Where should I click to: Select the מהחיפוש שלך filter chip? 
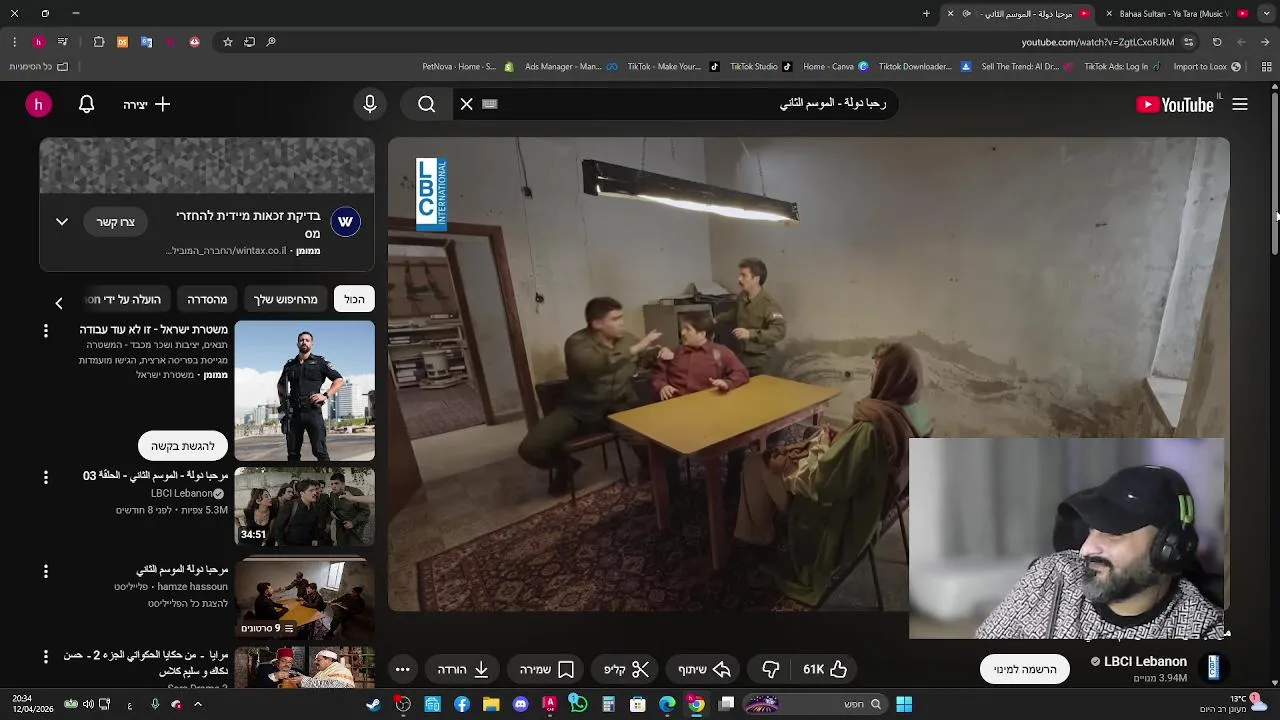(x=285, y=299)
